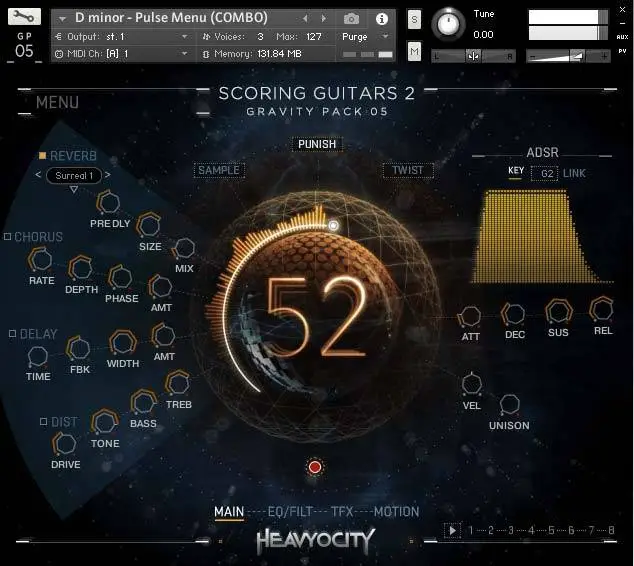The height and width of the screenshot is (566, 634).
Task: Solo the instrument with S button
Action: [414, 19]
